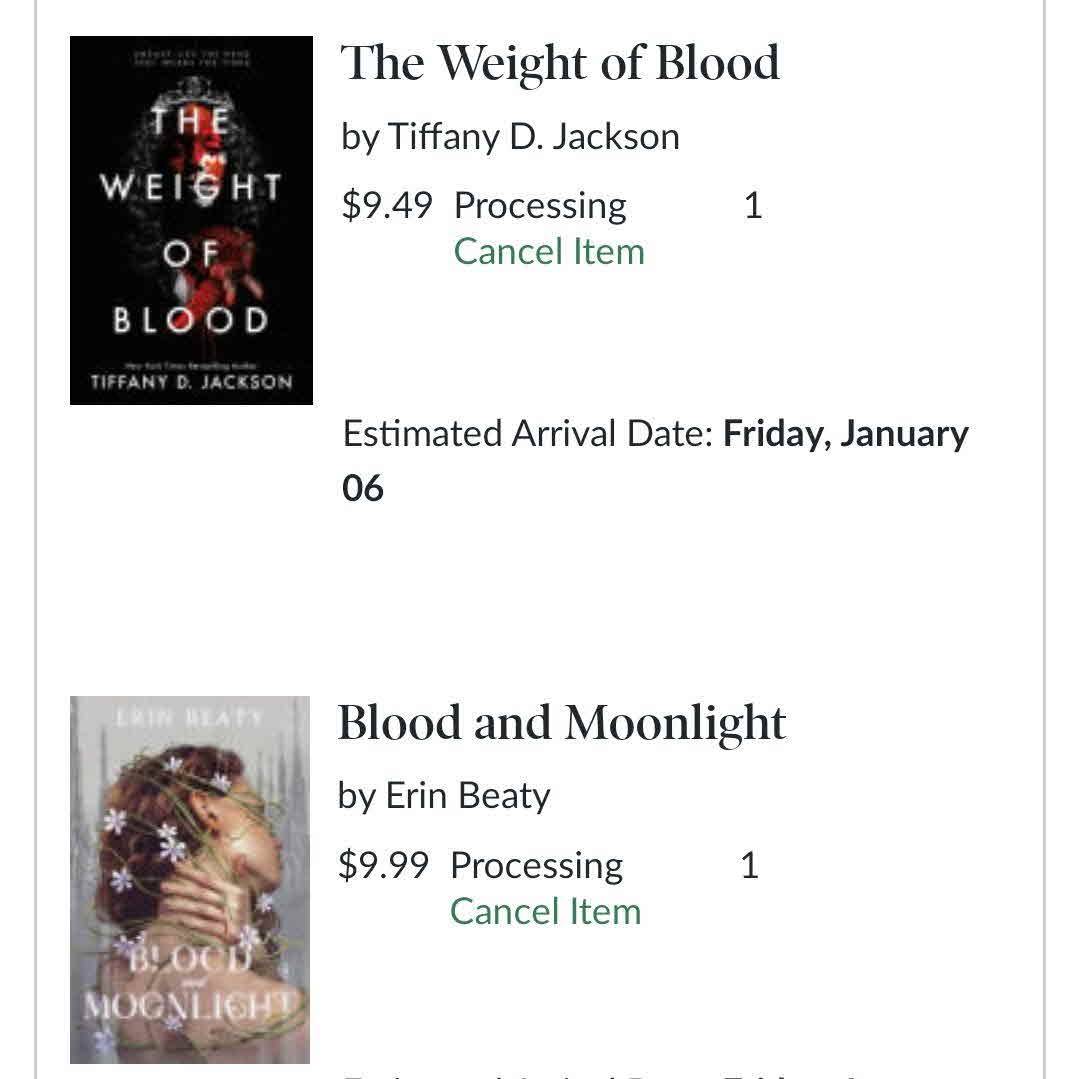Click Erin Beaty's name printed on the cover
The height and width of the screenshot is (1079, 1079).
click(190, 717)
